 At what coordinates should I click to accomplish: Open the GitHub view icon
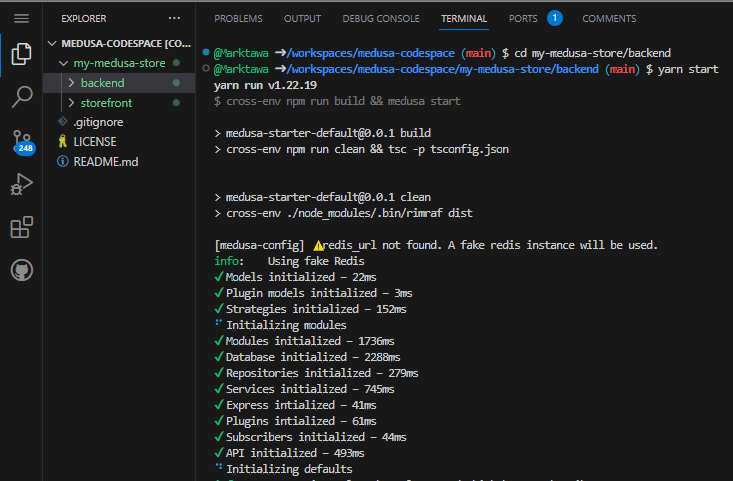tap(22, 270)
